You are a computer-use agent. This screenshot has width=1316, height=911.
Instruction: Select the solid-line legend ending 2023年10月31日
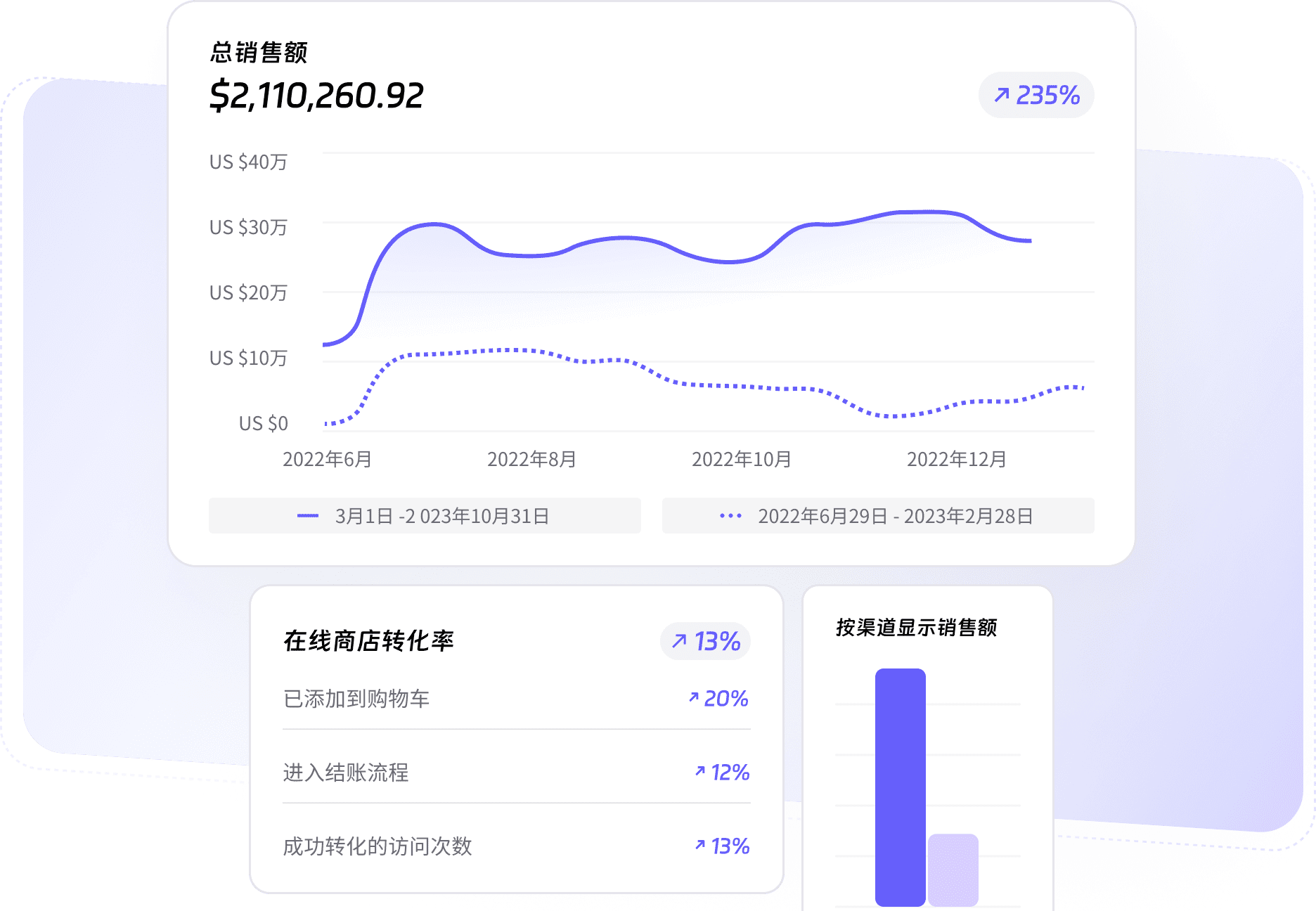point(425,516)
